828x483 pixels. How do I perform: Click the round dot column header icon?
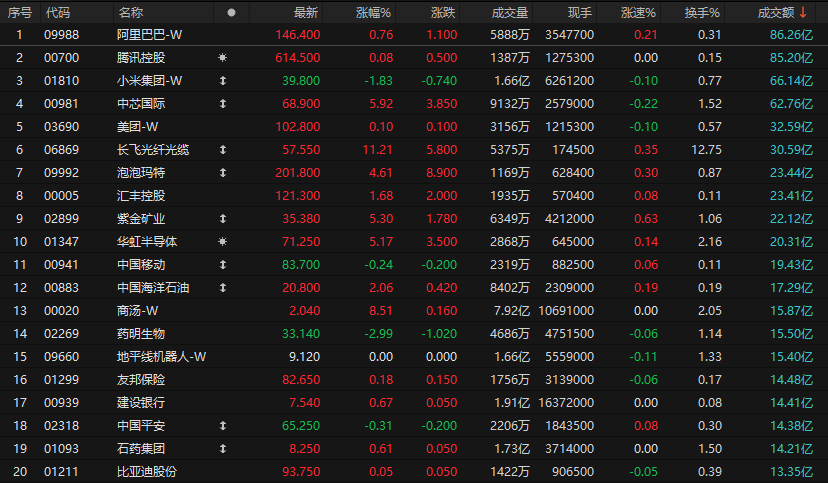coord(231,13)
